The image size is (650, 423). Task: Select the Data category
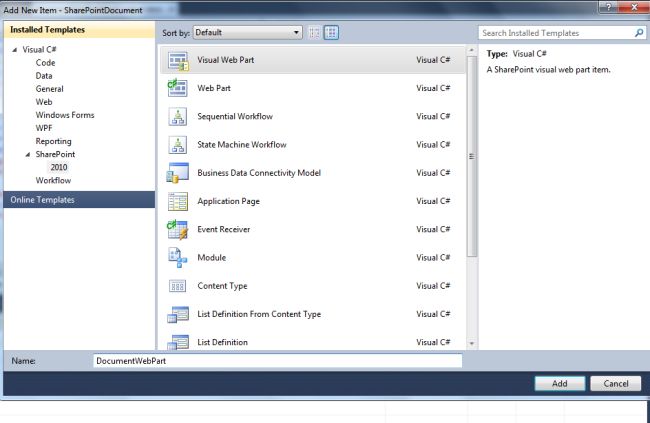tap(44, 76)
